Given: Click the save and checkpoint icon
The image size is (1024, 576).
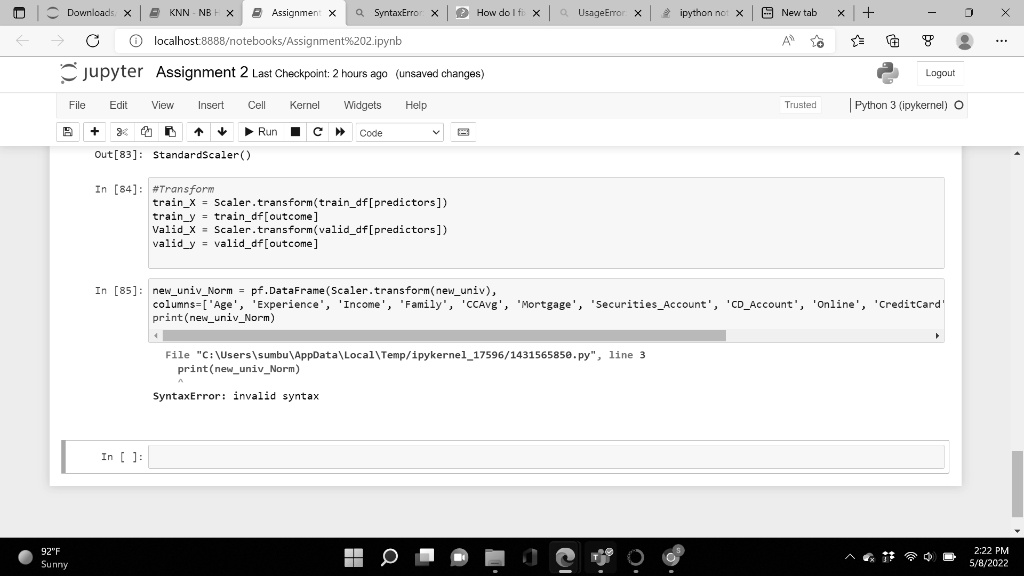Looking at the screenshot, I should (x=68, y=132).
